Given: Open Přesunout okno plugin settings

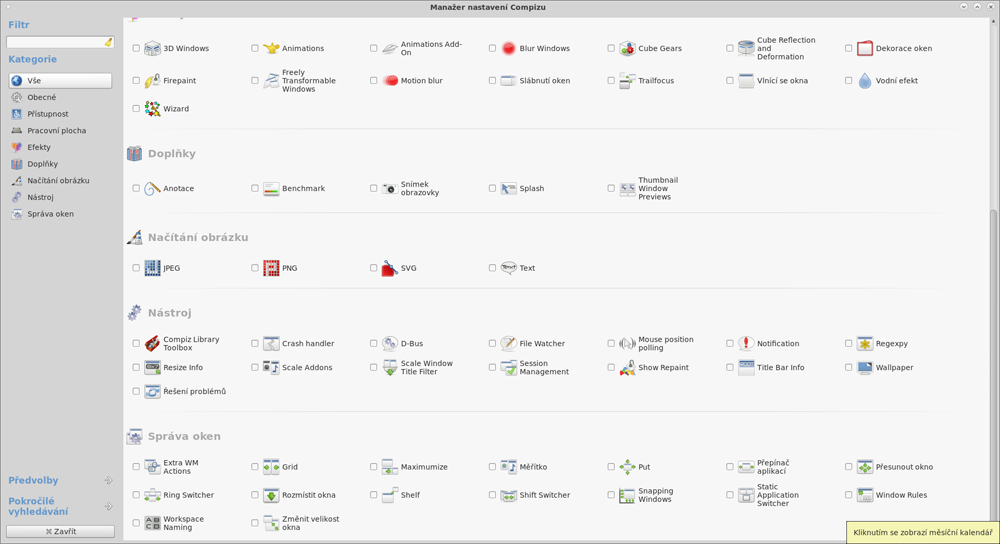Looking at the screenshot, I should pos(904,467).
